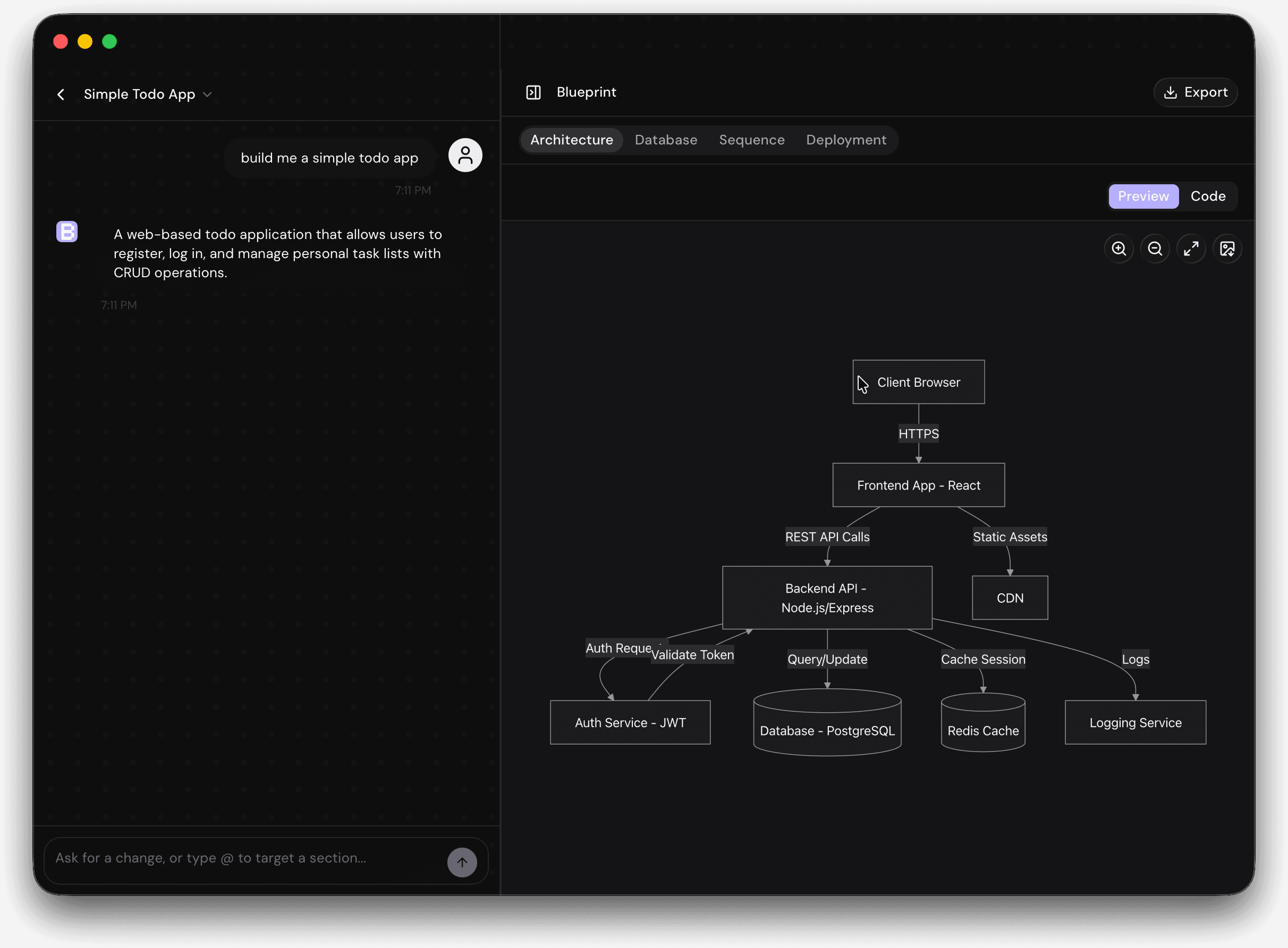Click the REST API Calls edge label

pyautogui.click(x=827, y=537)
